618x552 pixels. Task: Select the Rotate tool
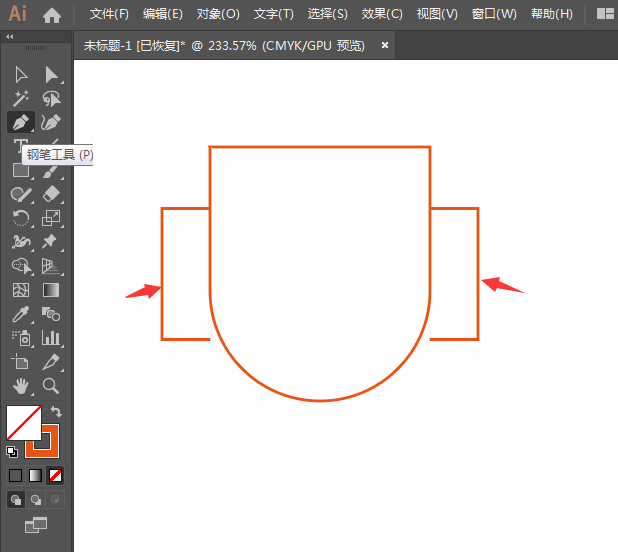tap(21, 218)
